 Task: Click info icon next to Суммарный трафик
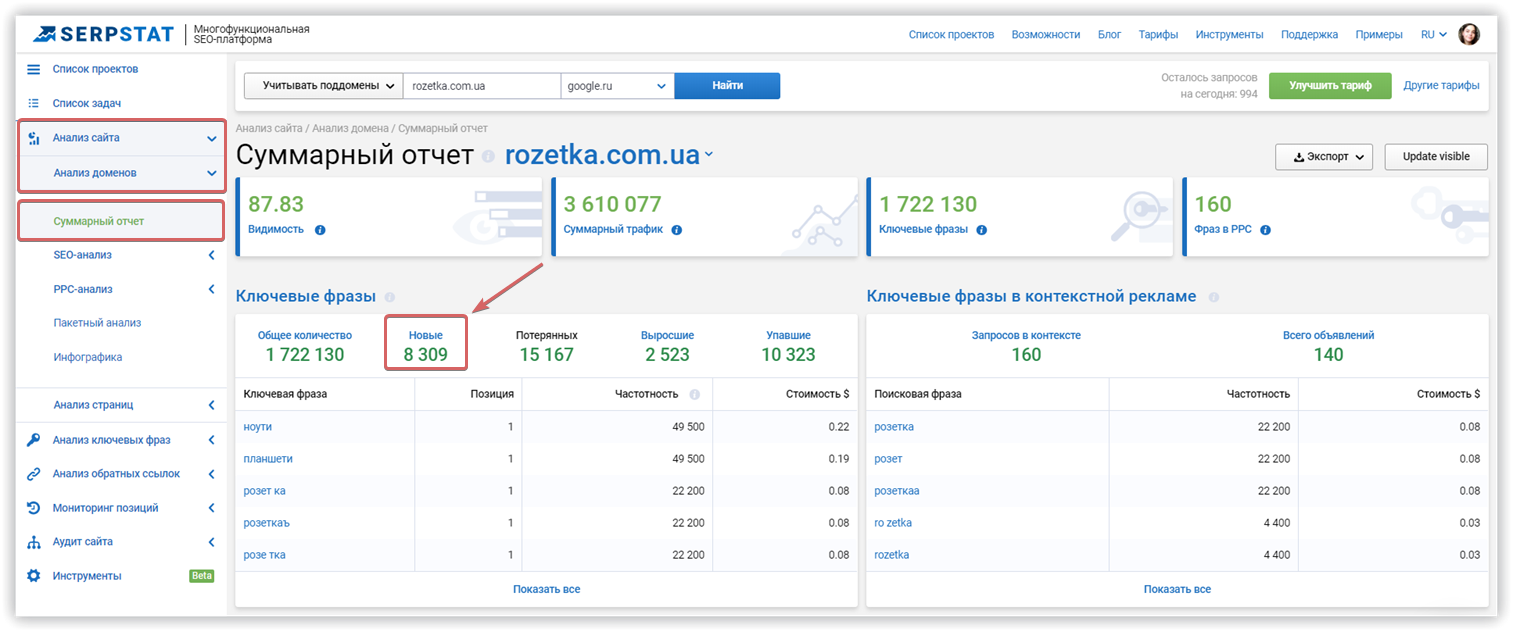(677, 230)
